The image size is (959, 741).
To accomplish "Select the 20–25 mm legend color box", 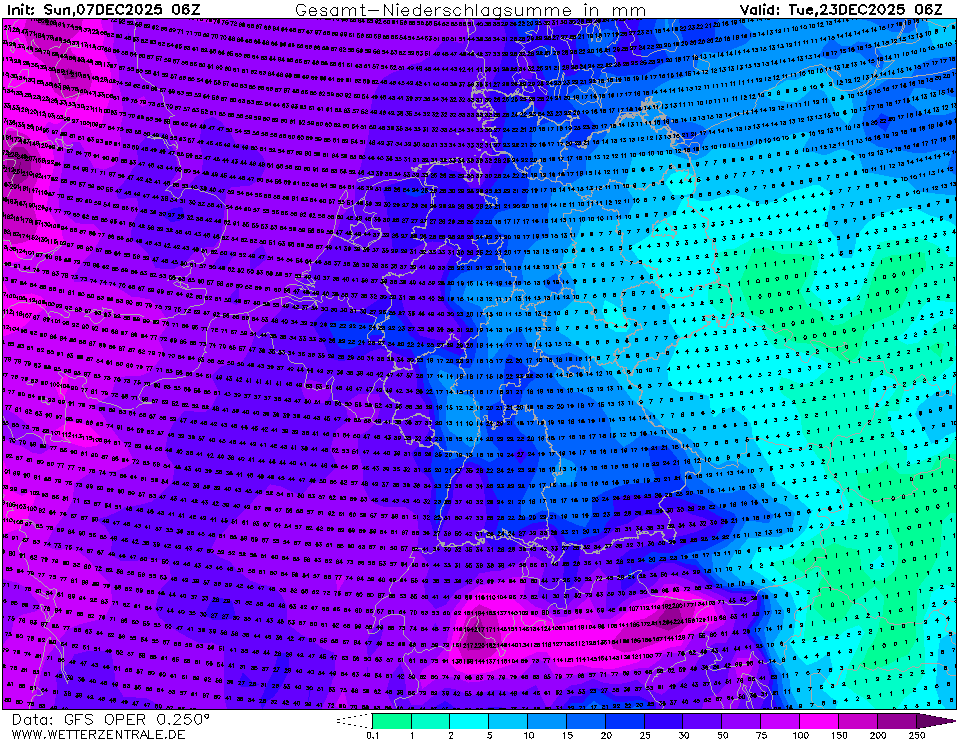I will (625, 720).
